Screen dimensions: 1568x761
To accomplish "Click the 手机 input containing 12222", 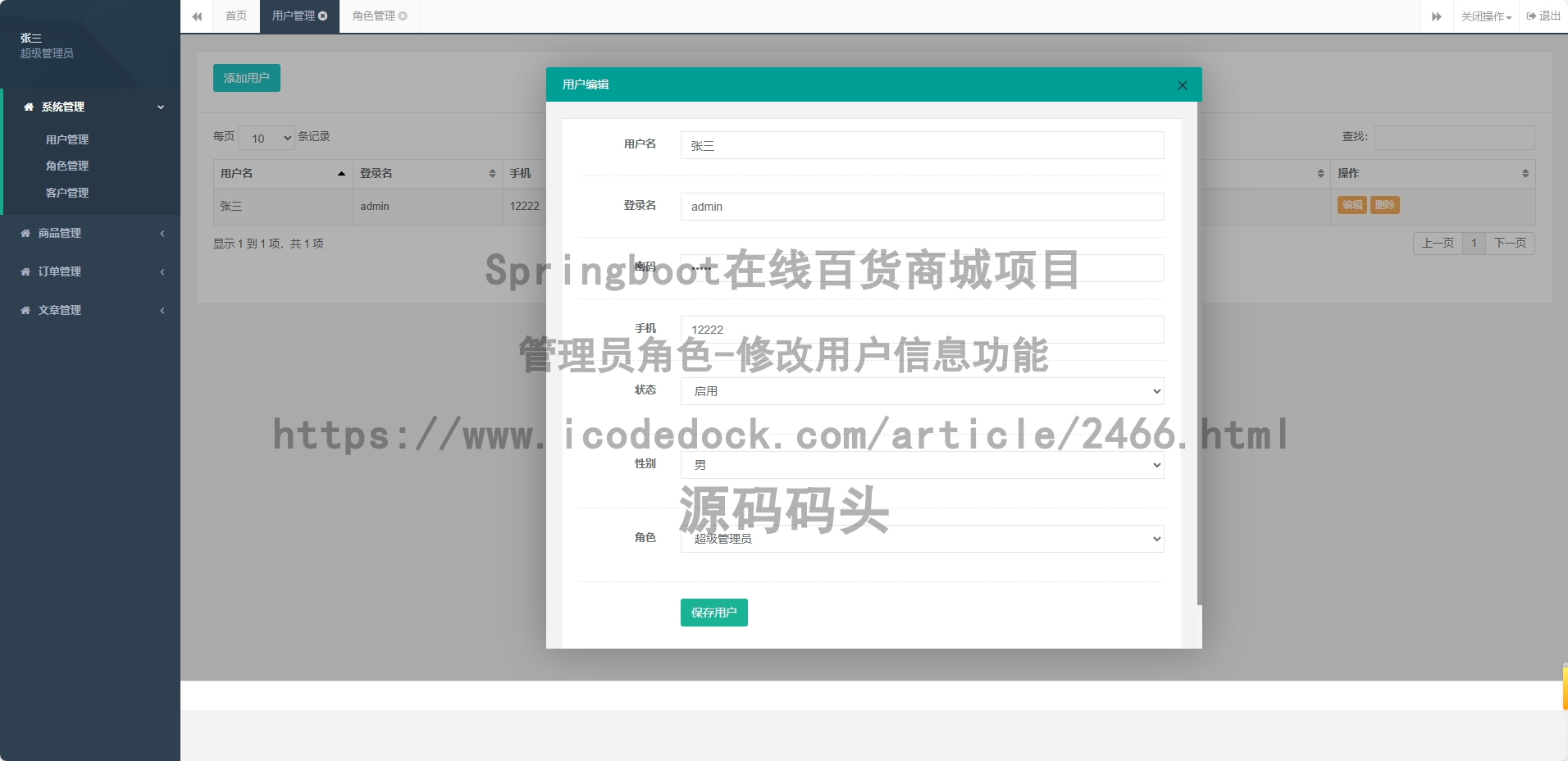I will pos(922,330).
